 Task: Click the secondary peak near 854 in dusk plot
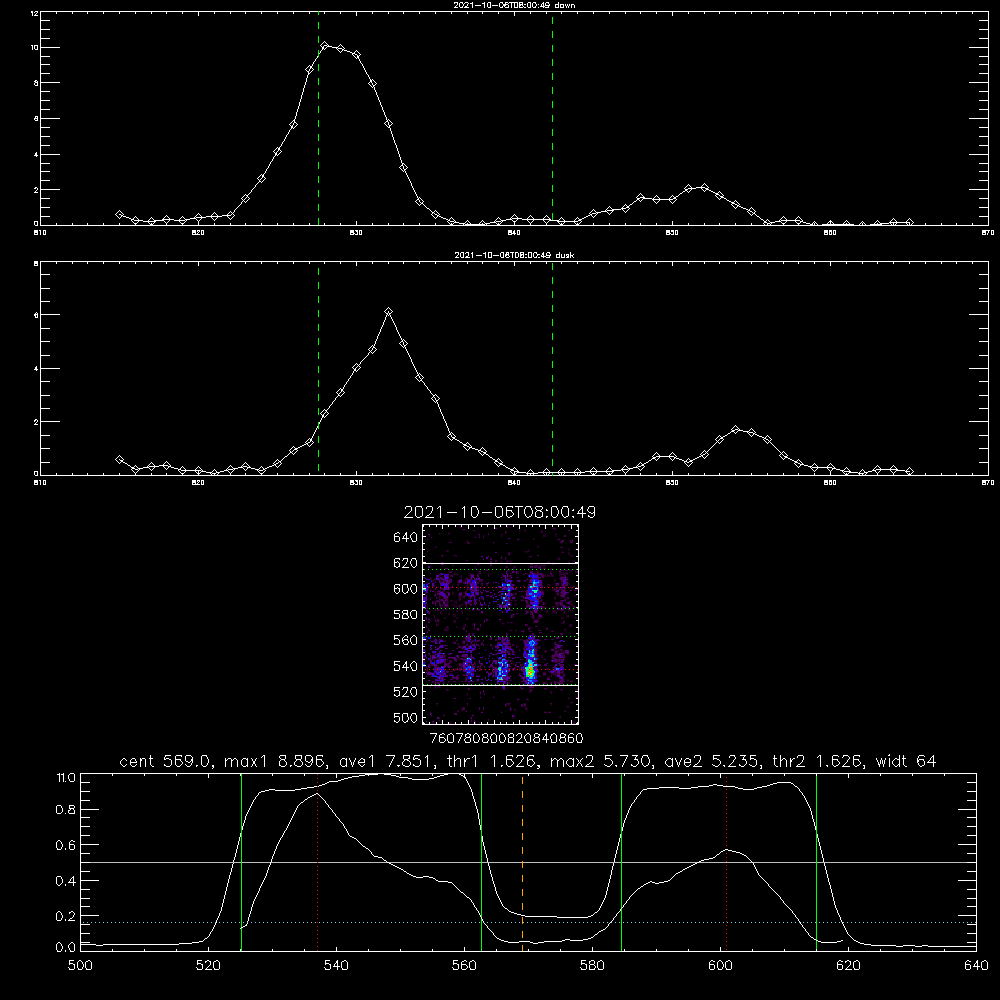735,429
